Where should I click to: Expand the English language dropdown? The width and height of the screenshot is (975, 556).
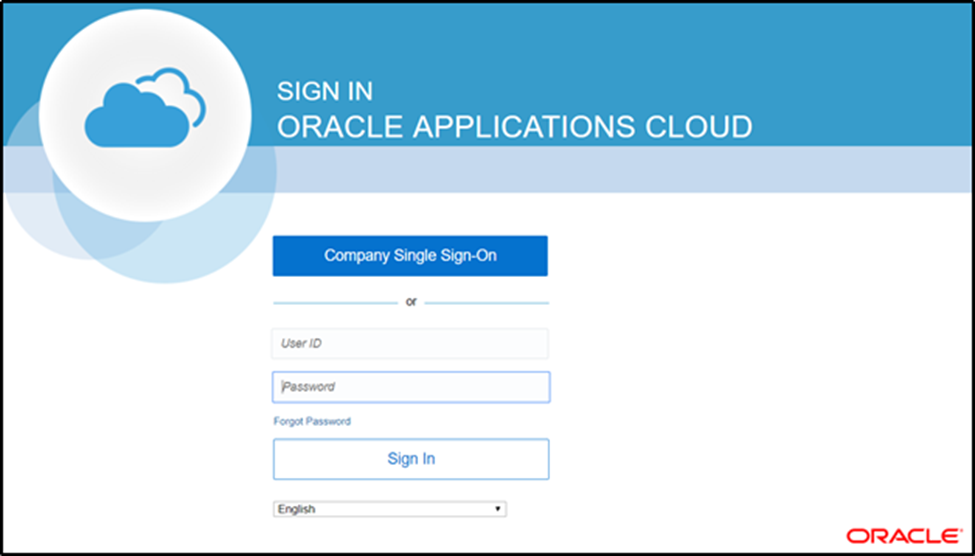390,509
